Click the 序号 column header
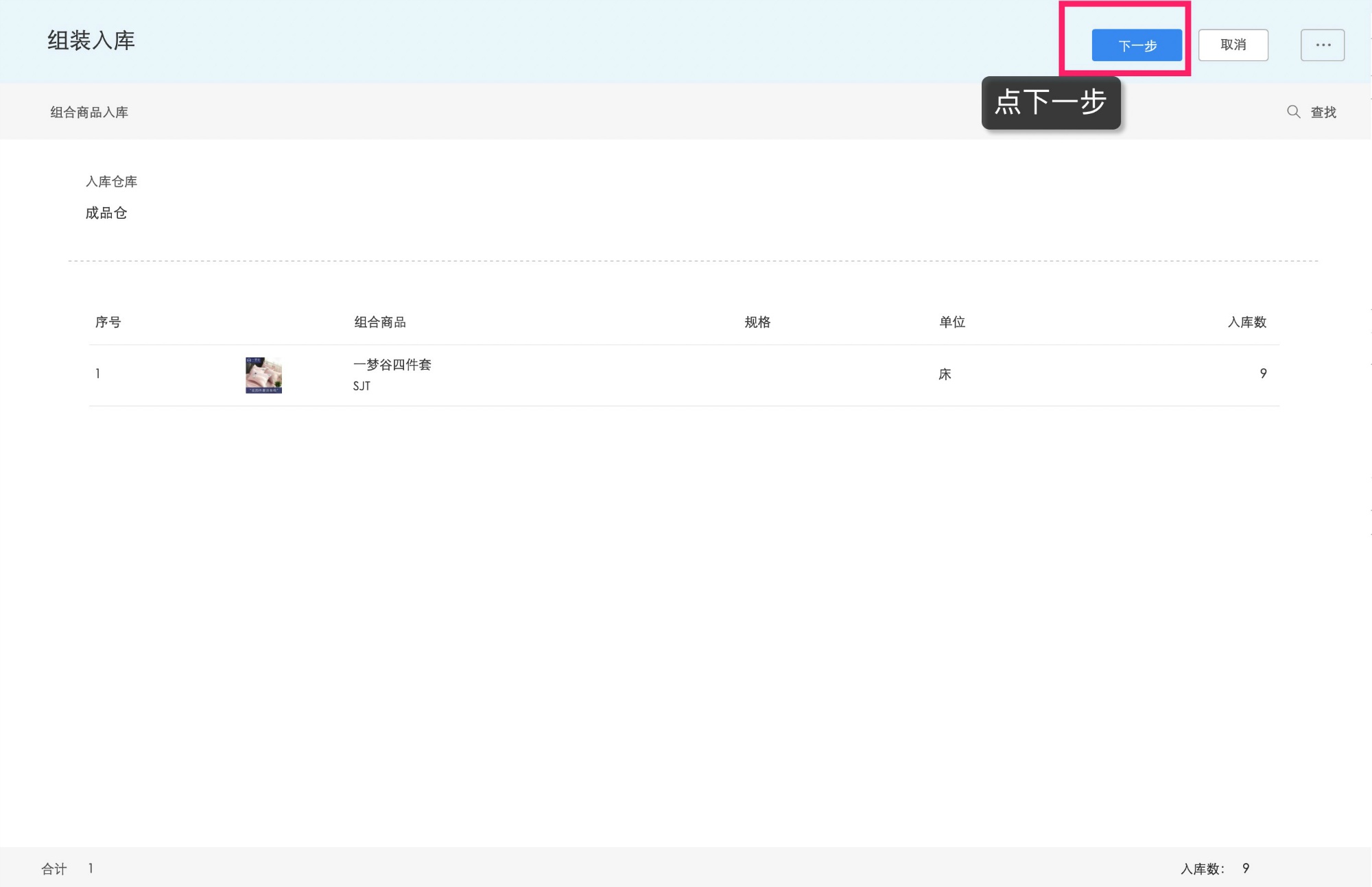This screenshot has width=1372, height=887. tap(108, 322)
